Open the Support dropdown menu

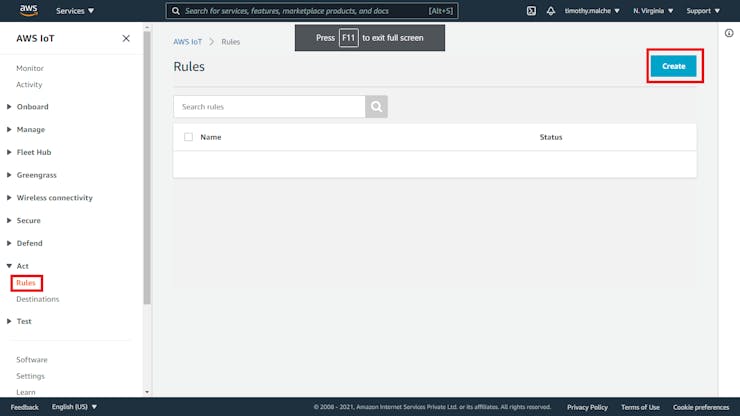click(x=703, y=11)
